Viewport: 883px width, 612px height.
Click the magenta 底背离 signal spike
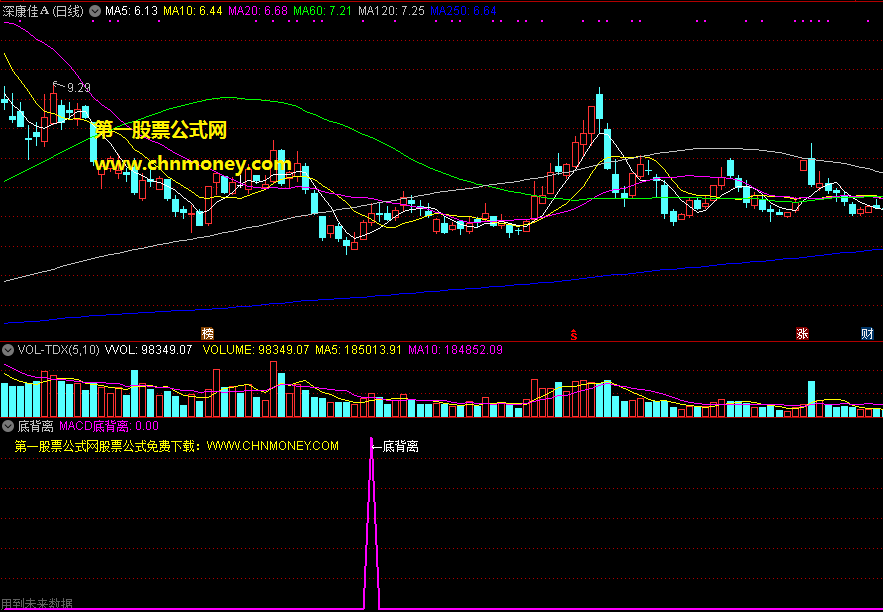372,524
